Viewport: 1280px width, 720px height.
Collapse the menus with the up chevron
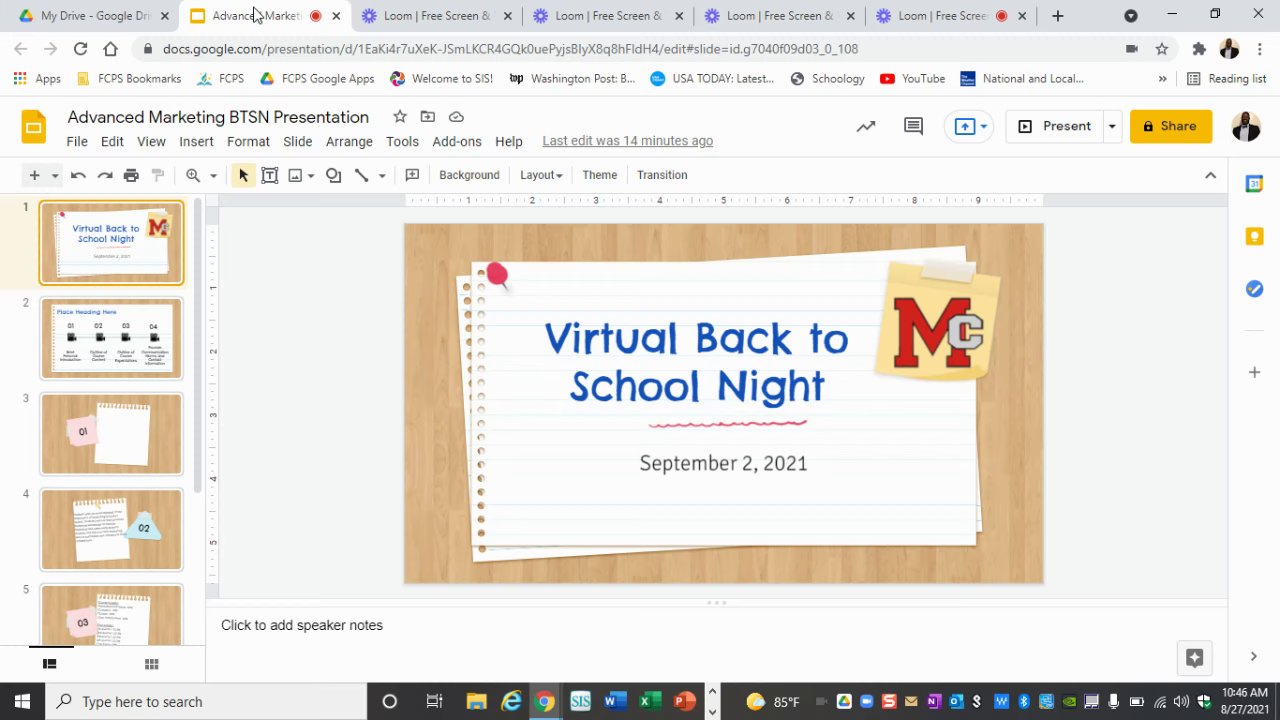pyautogui.click(x=1210, y=175)
